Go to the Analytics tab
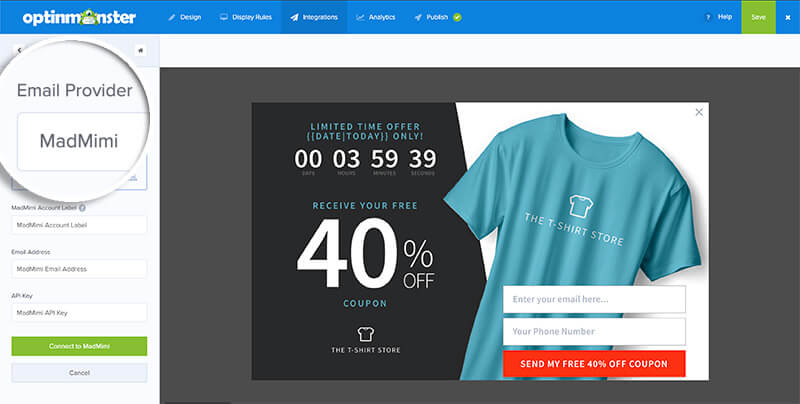The width and height of the screenshot is (800, 404). tap(376, 17)
